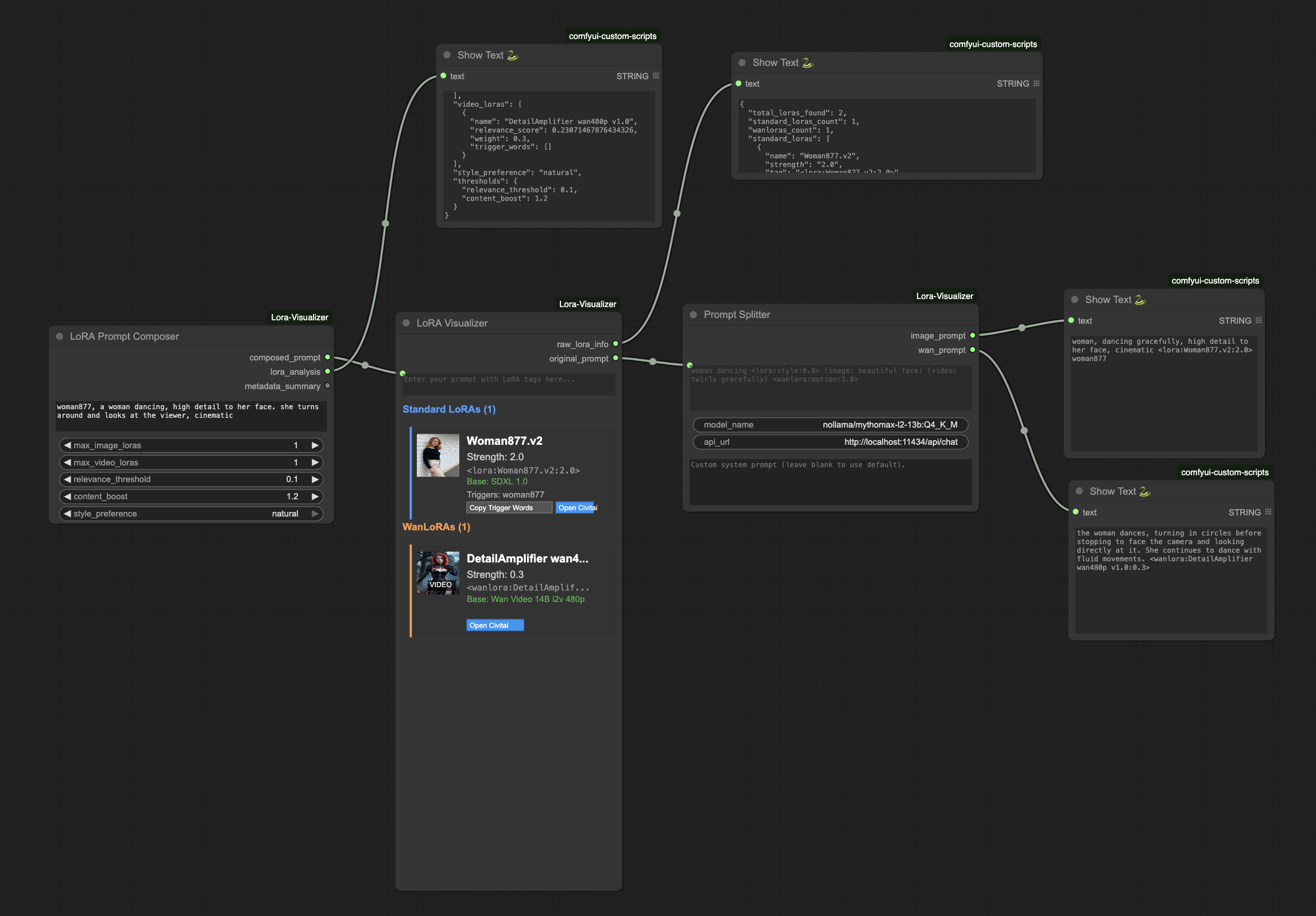Click the Custom system prompt text area
Viewport: 1316px width, 916px height.
pos(830,482)
